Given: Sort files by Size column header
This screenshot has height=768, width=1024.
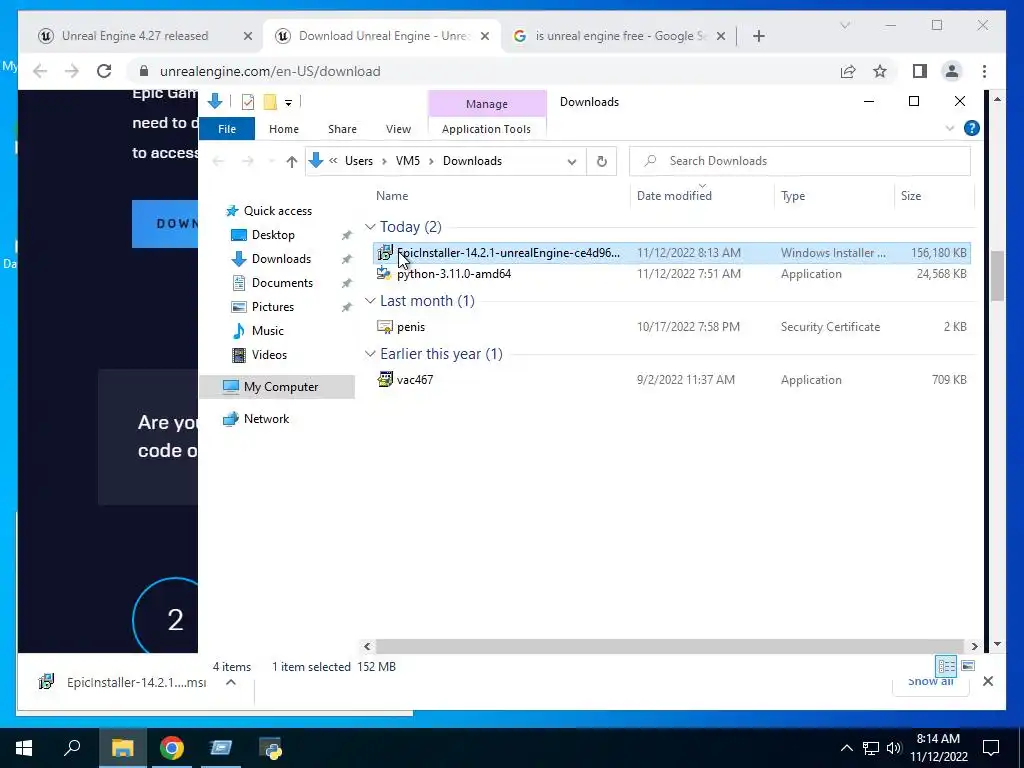Looking at the screenshot, I should [910, 195].
